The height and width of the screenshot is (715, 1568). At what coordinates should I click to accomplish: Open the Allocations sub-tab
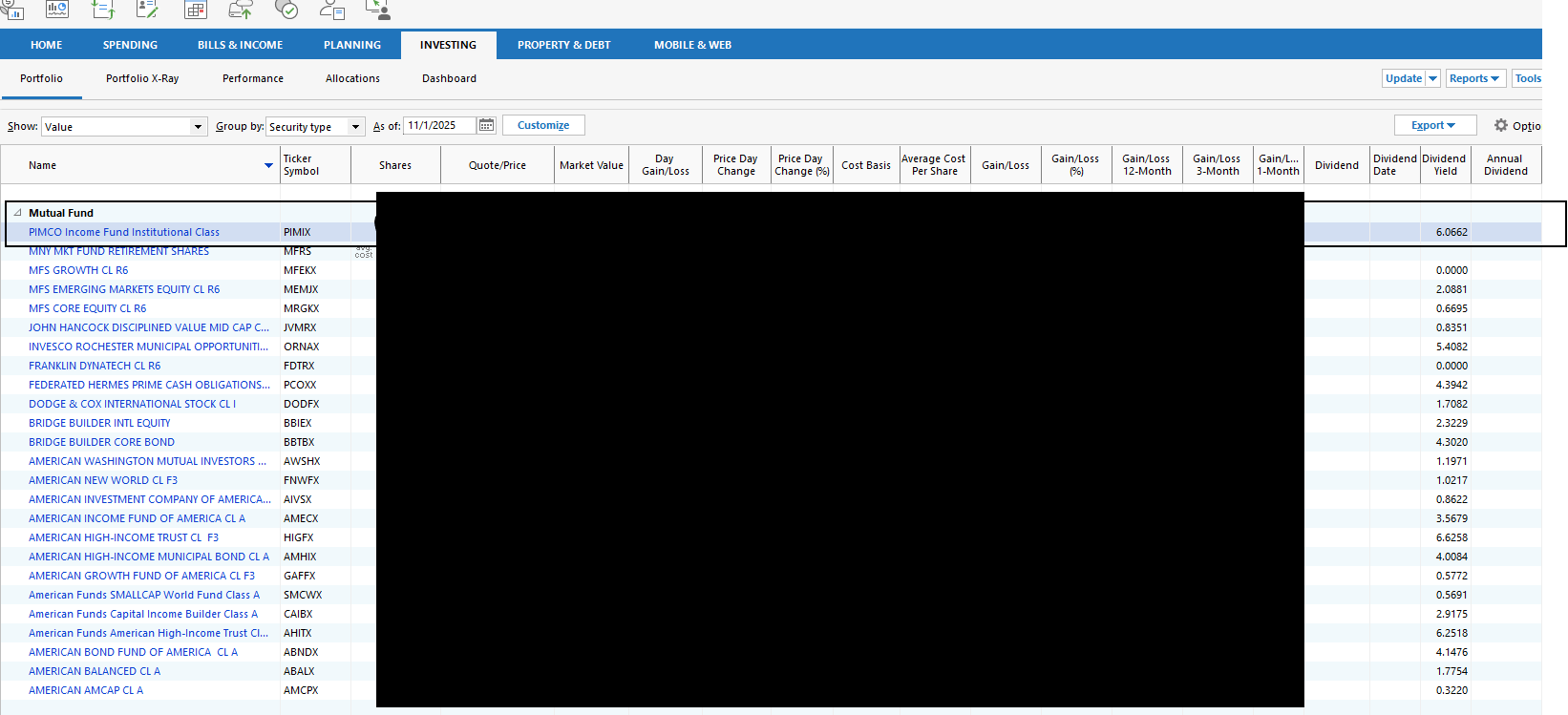tap(352, 78)
